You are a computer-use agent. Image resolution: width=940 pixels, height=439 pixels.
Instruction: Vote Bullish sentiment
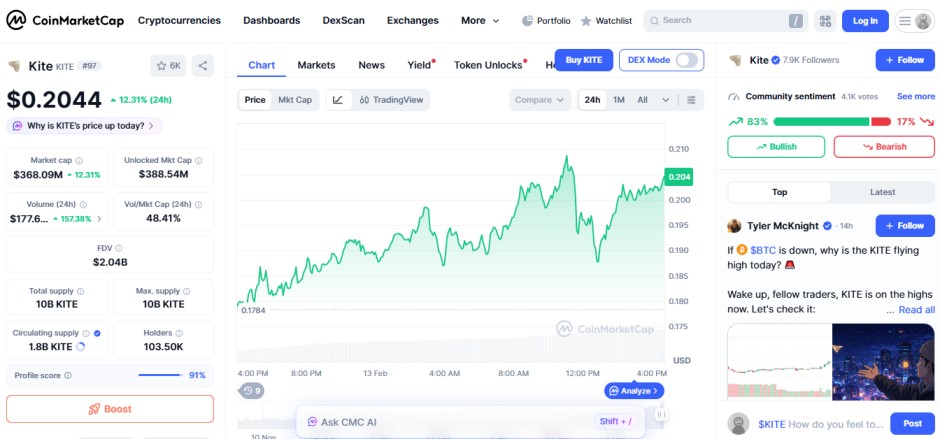tap(776, 147)
